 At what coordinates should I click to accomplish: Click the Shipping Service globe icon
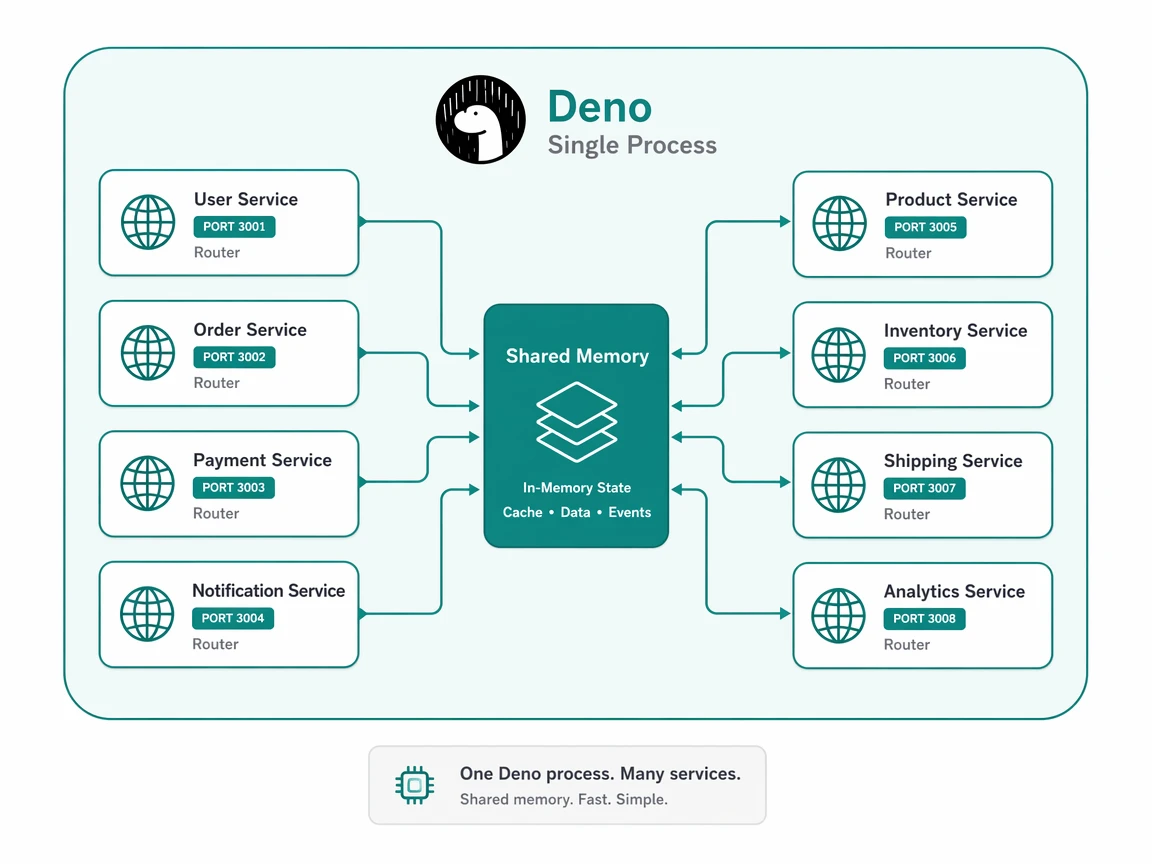click(838, 485)
